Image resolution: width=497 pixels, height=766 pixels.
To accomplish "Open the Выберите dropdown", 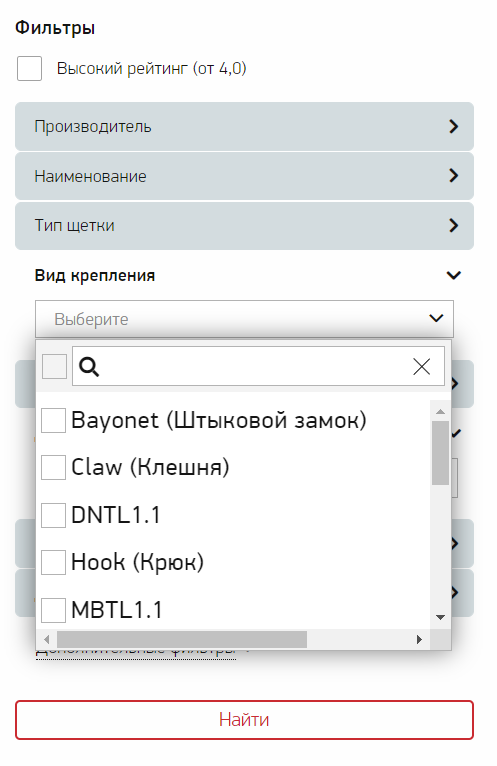I will pos(244,319).
